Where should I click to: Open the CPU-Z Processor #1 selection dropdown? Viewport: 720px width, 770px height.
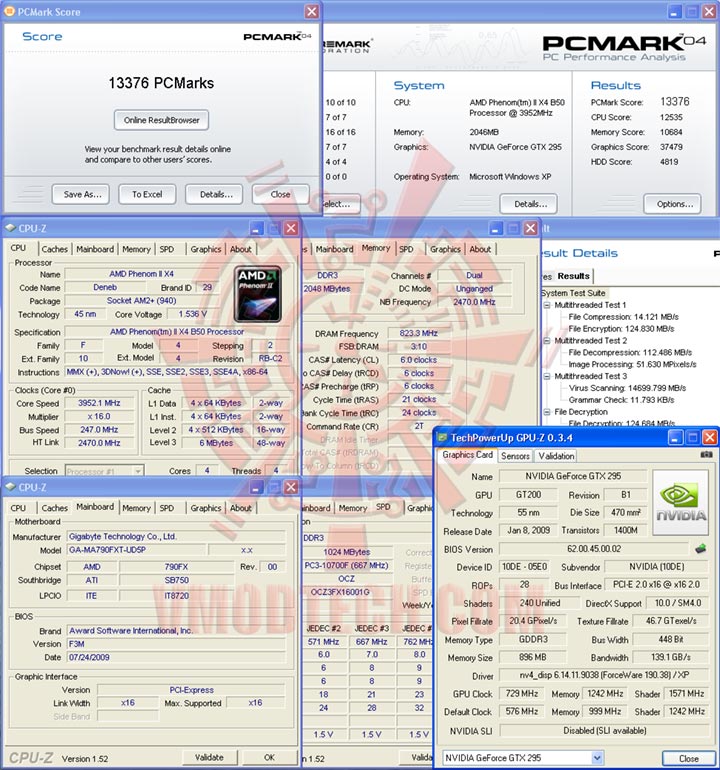click(x=138, y=471)
